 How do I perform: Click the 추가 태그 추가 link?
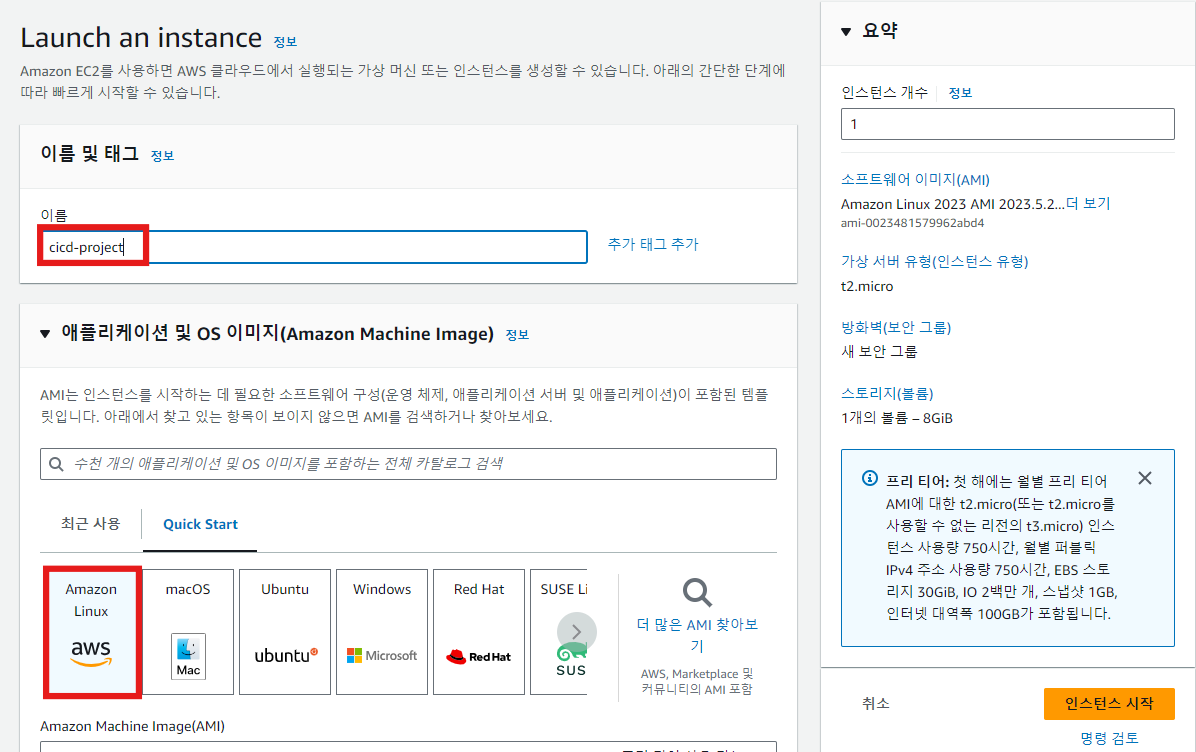(653, 244)
